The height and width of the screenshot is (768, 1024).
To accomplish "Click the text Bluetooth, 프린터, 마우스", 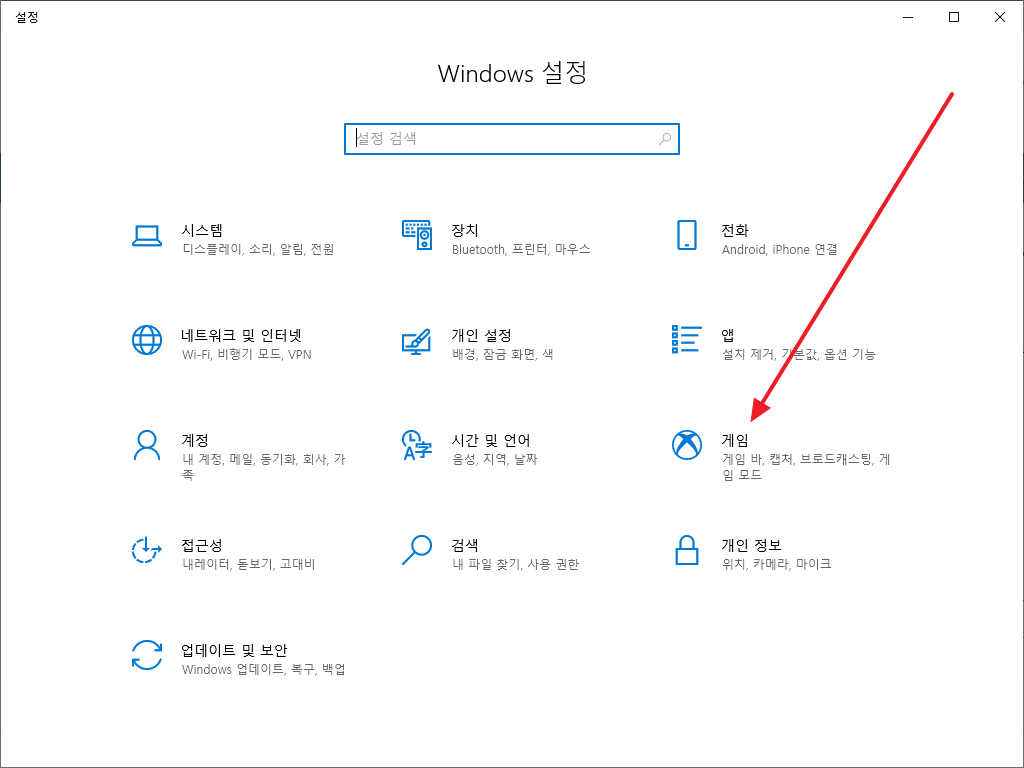I will tap(521, 249).
